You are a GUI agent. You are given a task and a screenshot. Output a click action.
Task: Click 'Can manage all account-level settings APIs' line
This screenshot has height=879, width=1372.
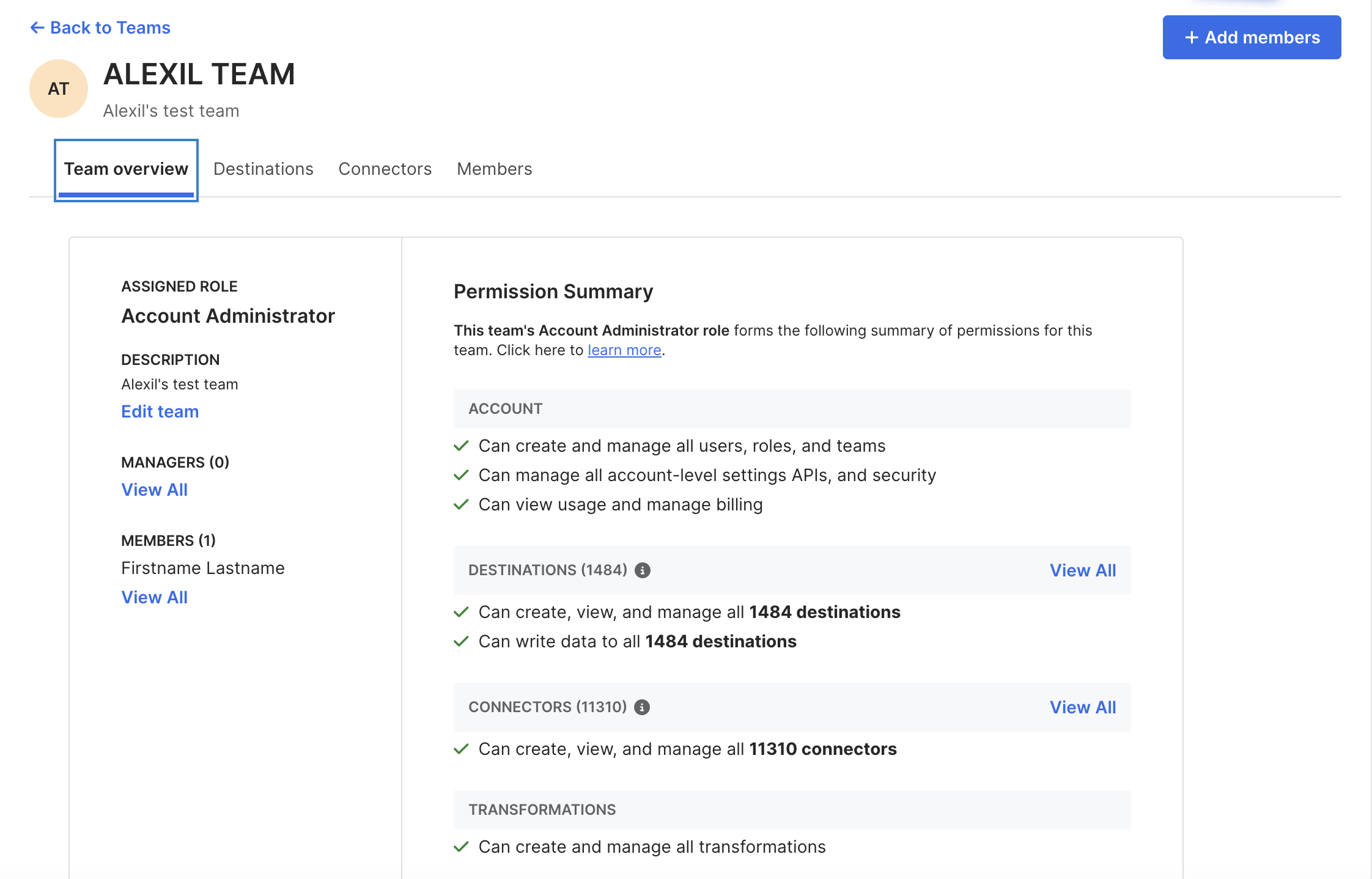tap(707, 475)
